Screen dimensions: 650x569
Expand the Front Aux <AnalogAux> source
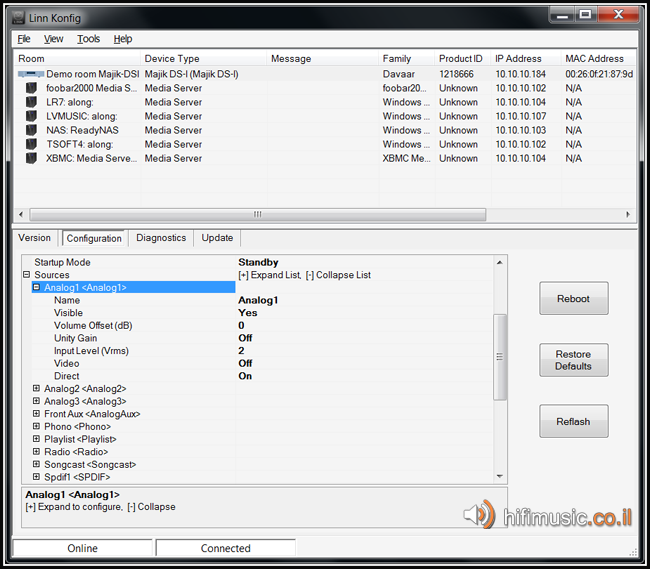coord(36,414)
